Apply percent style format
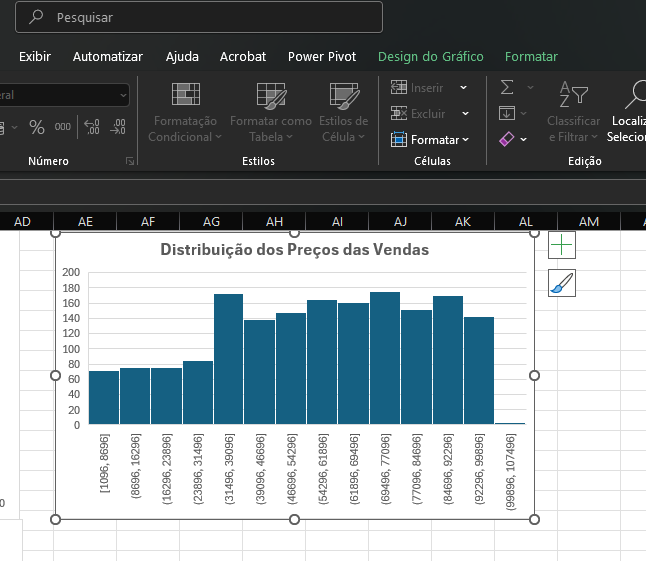The image size is (646, 561). pos(37,127)
